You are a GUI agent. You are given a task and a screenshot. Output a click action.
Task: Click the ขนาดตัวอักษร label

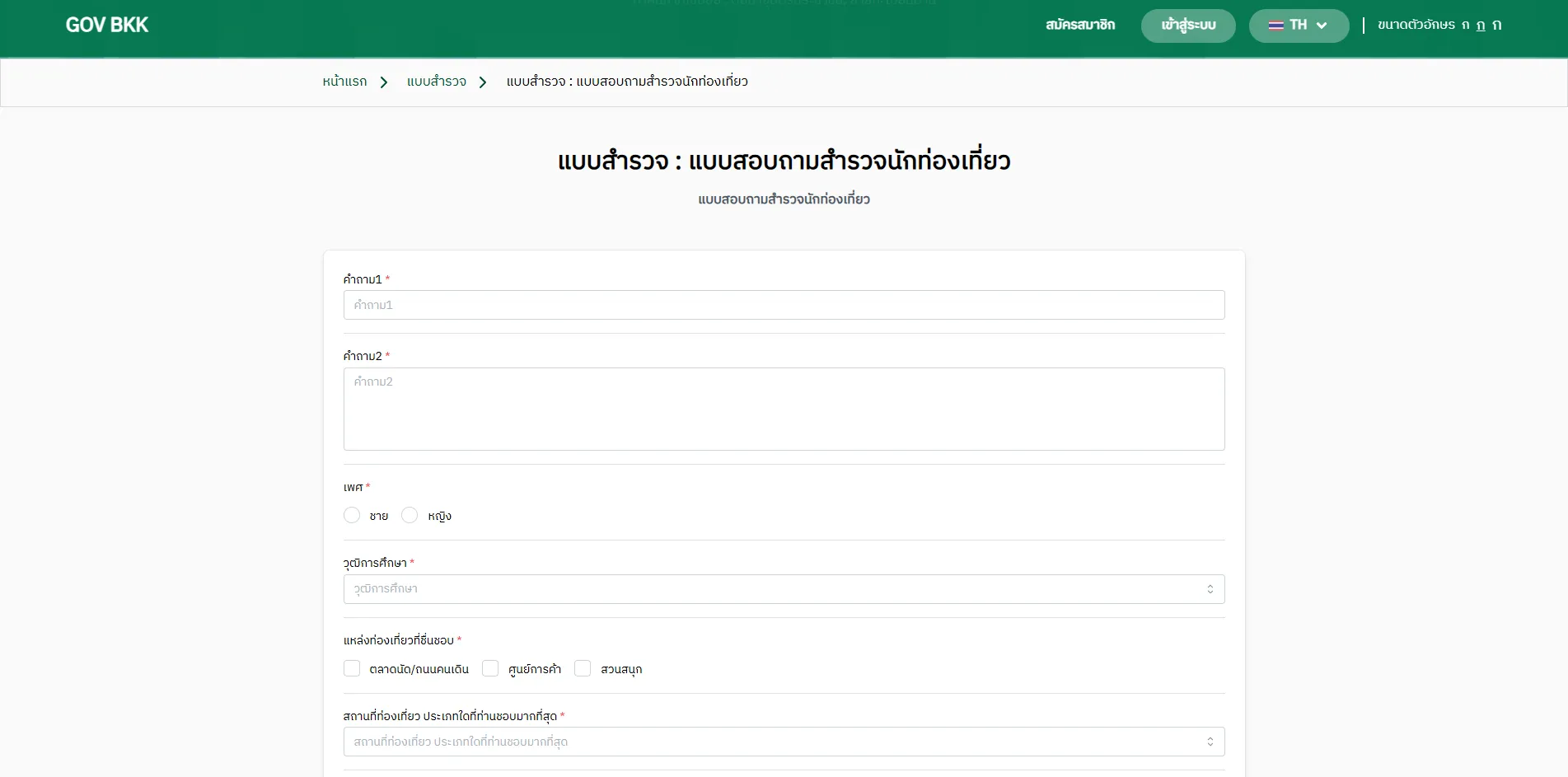pyautogui.click(x=1416, y=25)
